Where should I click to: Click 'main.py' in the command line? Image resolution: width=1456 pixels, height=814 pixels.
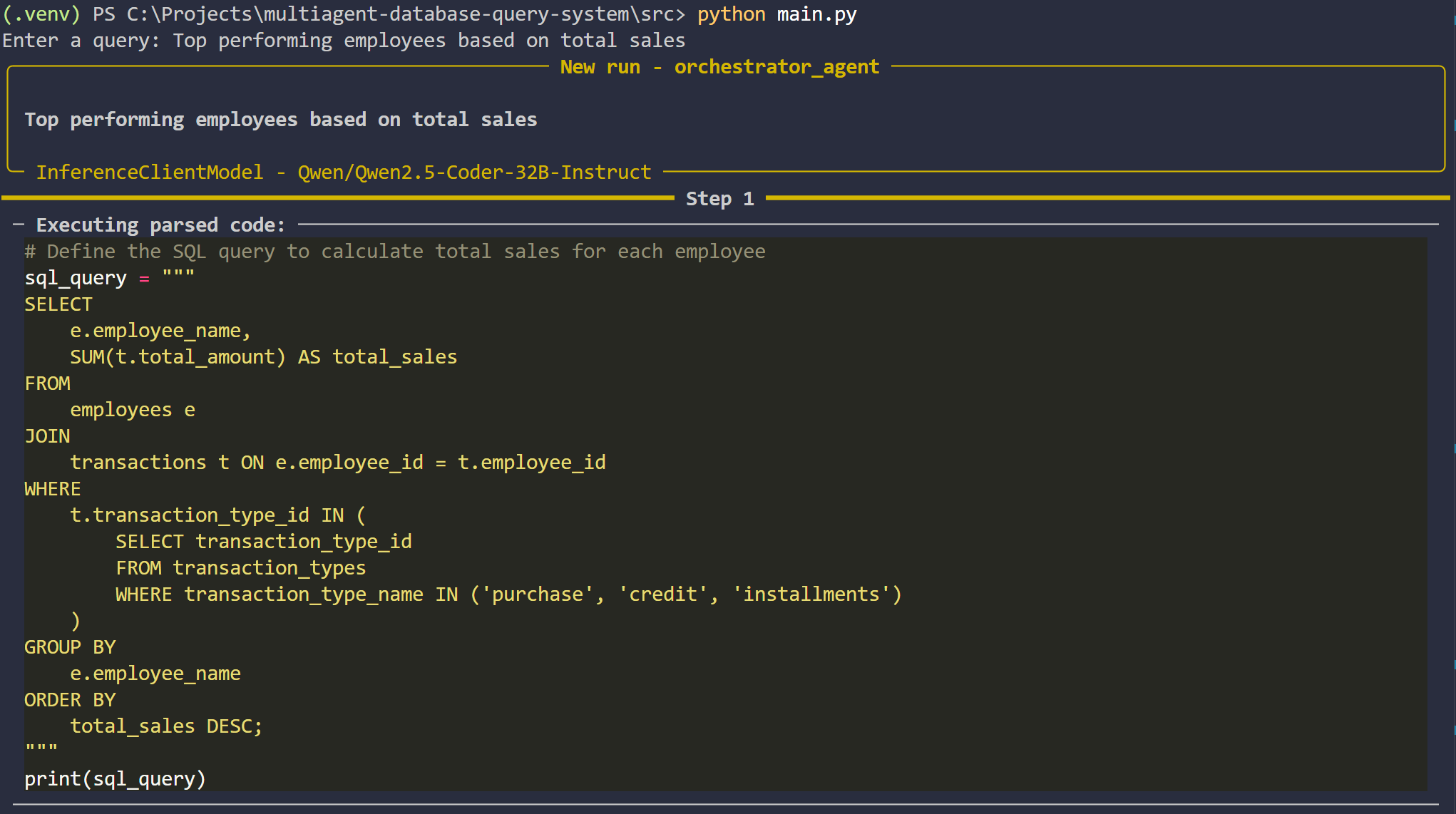[x=816, y=14]
